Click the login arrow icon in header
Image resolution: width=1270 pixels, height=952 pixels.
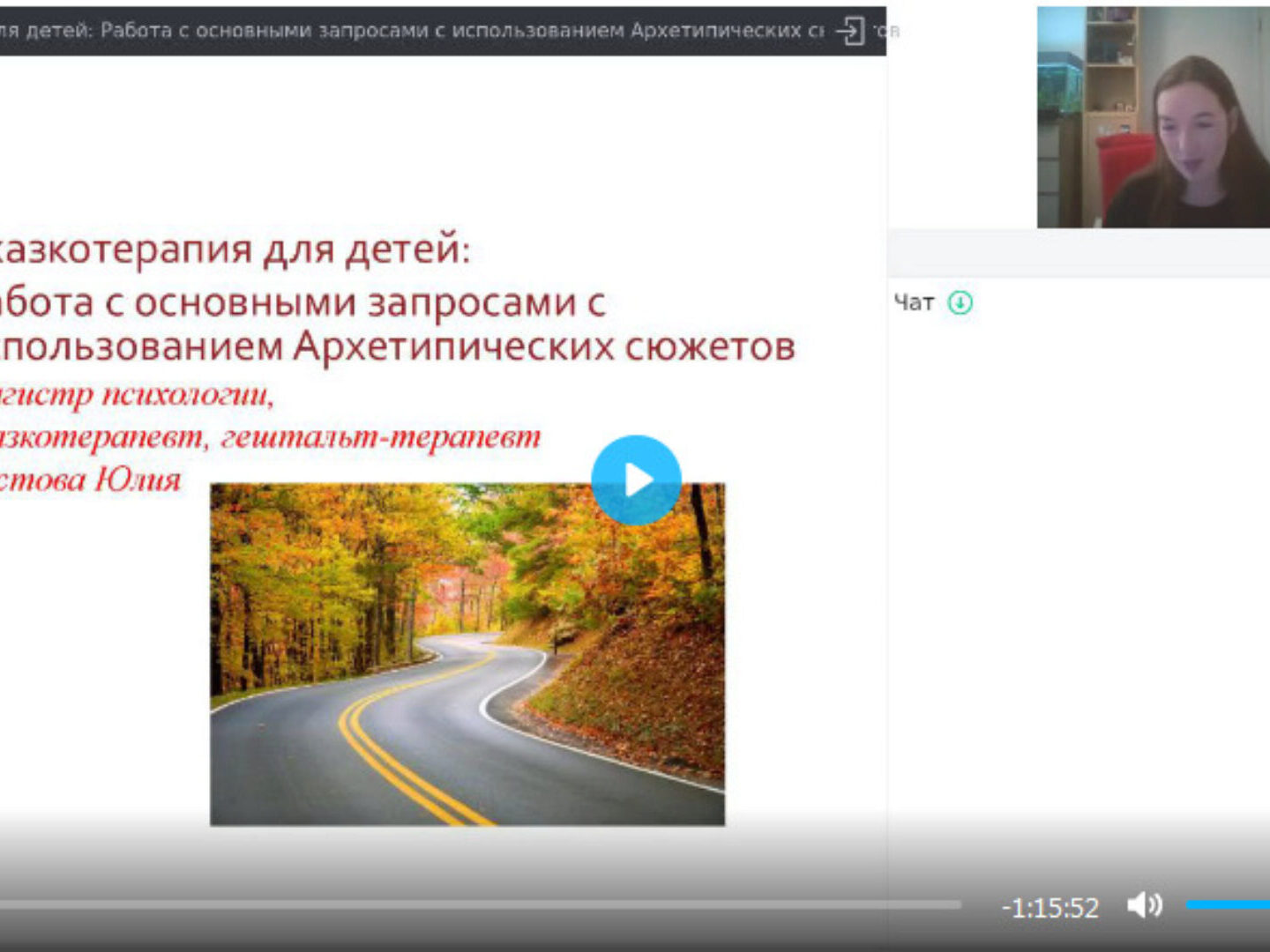tap(849, 31)
